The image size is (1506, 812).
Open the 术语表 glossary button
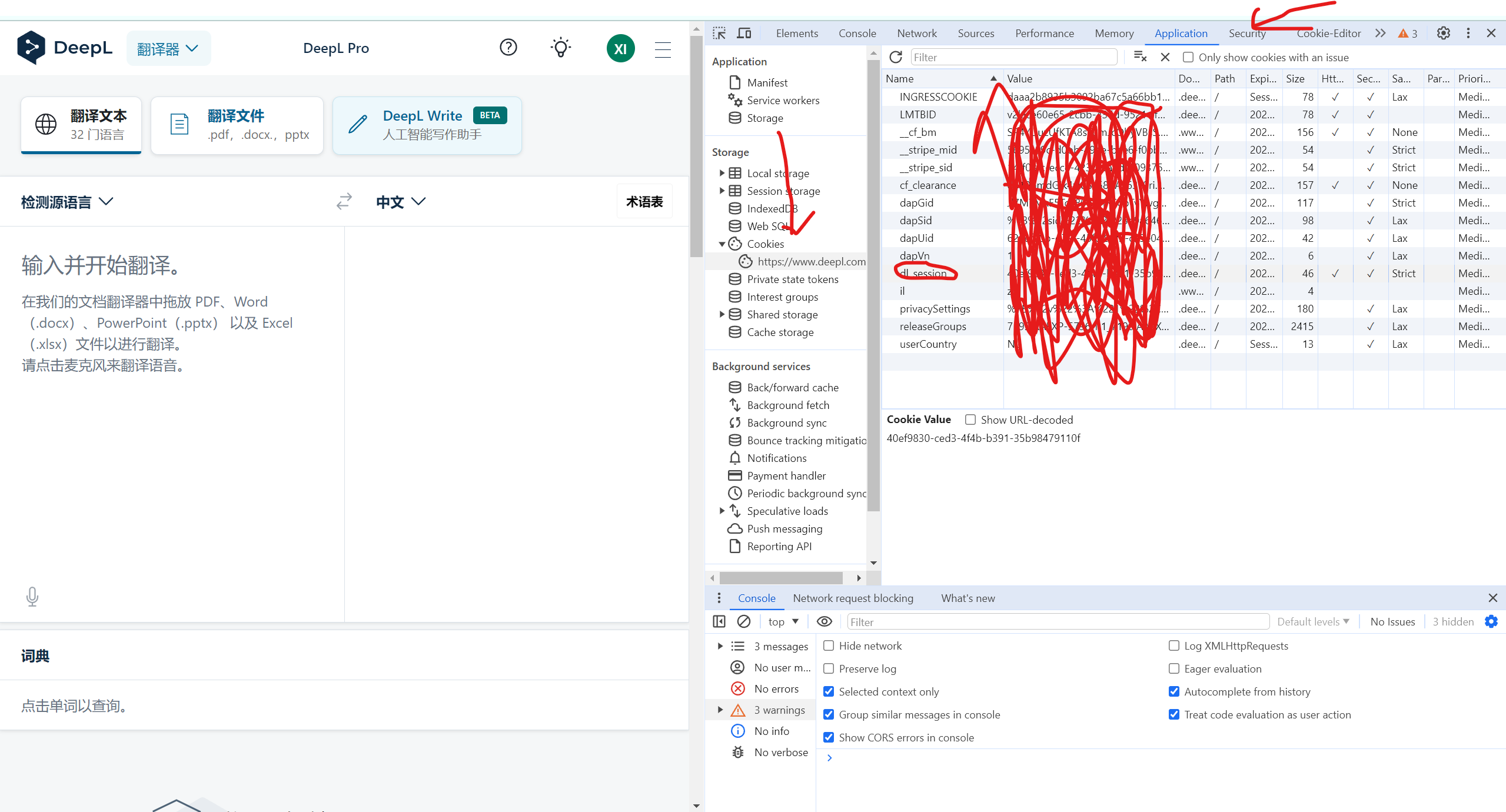point(644,201)
